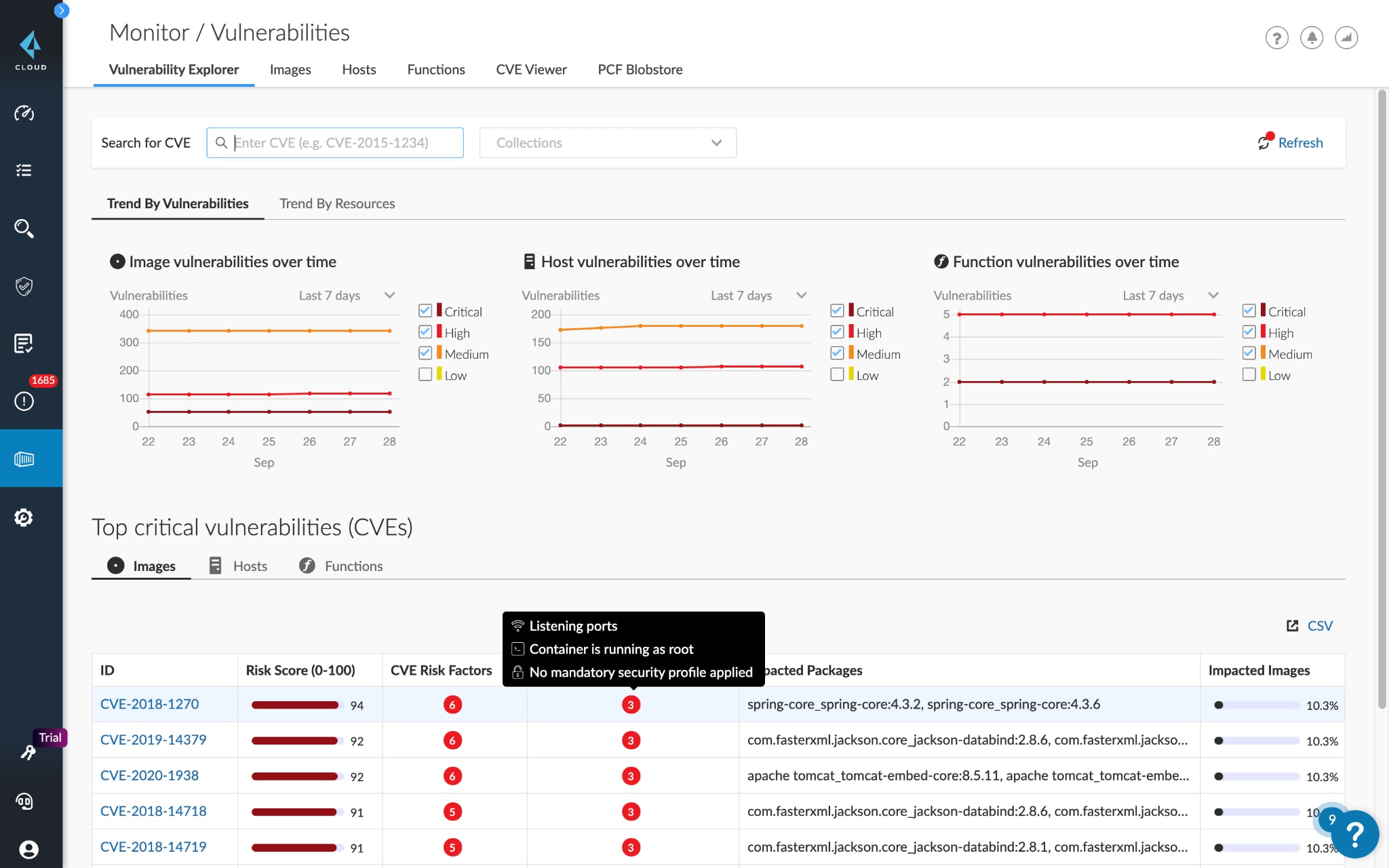Click the chart icon in top bar

pyautogui.click(x=1346, y=37)
